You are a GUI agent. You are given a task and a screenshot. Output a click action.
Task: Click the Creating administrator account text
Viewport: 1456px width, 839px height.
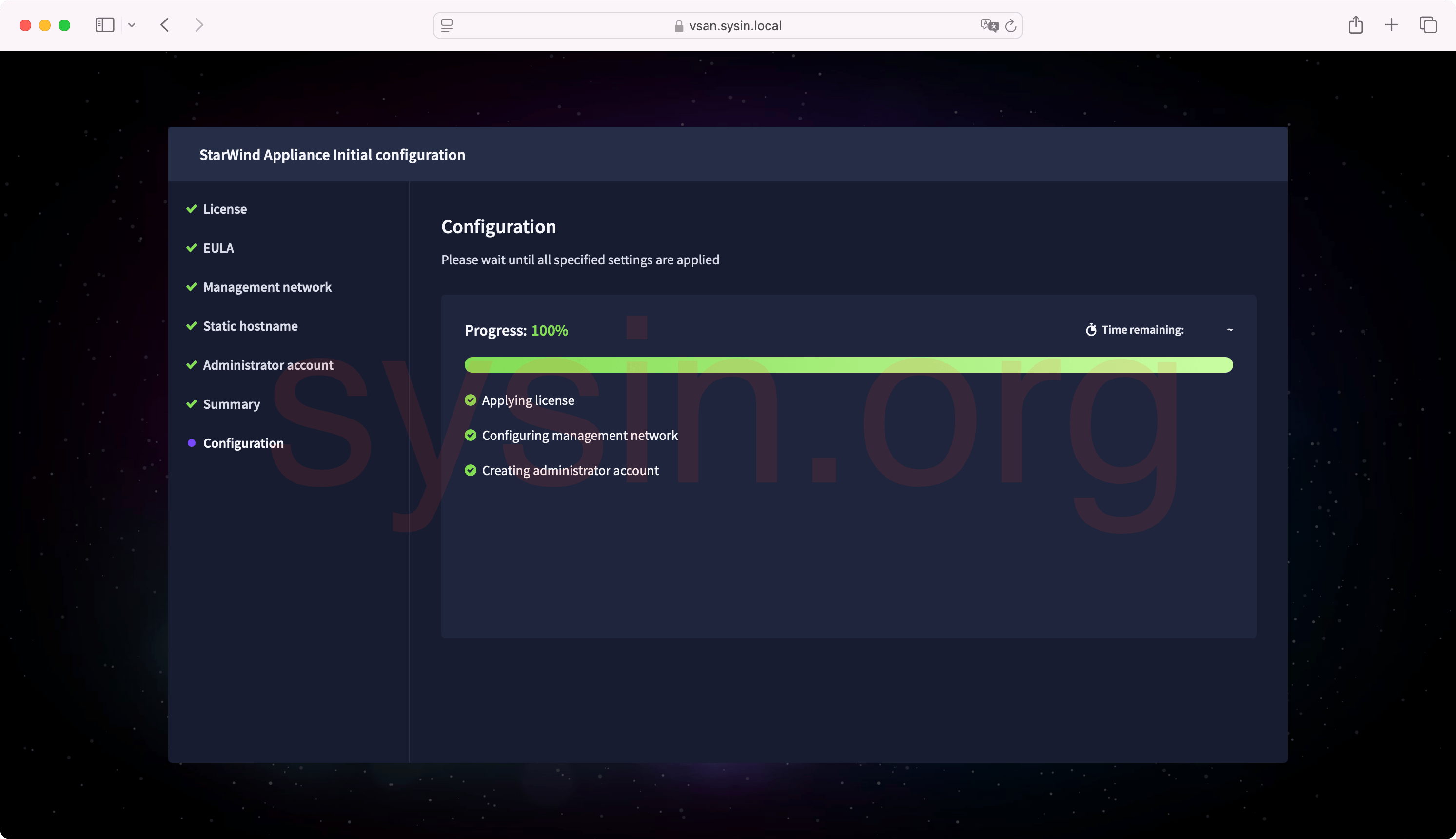tap(570, 471)
